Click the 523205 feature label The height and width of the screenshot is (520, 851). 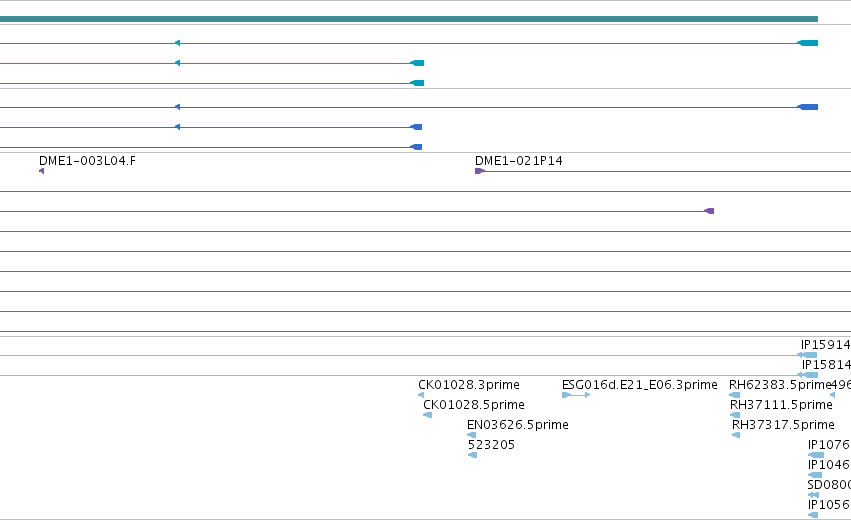(491, 445)
